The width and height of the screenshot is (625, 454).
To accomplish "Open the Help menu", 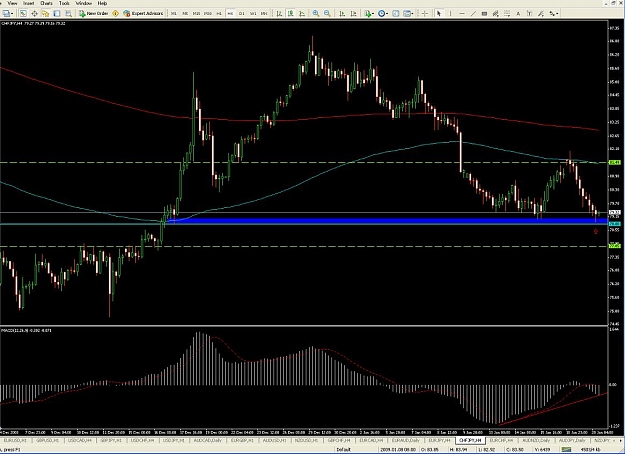I will point(102,3).
